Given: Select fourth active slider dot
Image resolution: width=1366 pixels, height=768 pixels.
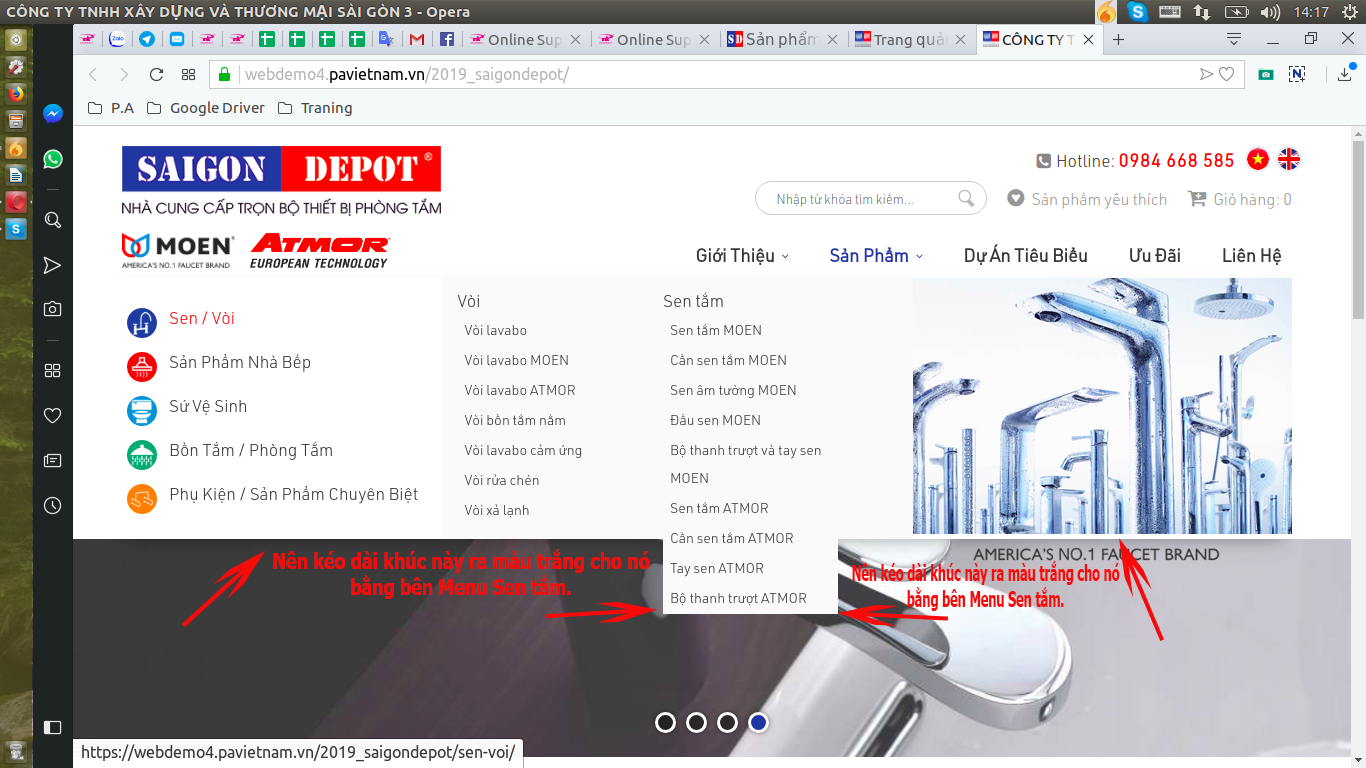Looking at the screenshot, I should tap(759, 722).
